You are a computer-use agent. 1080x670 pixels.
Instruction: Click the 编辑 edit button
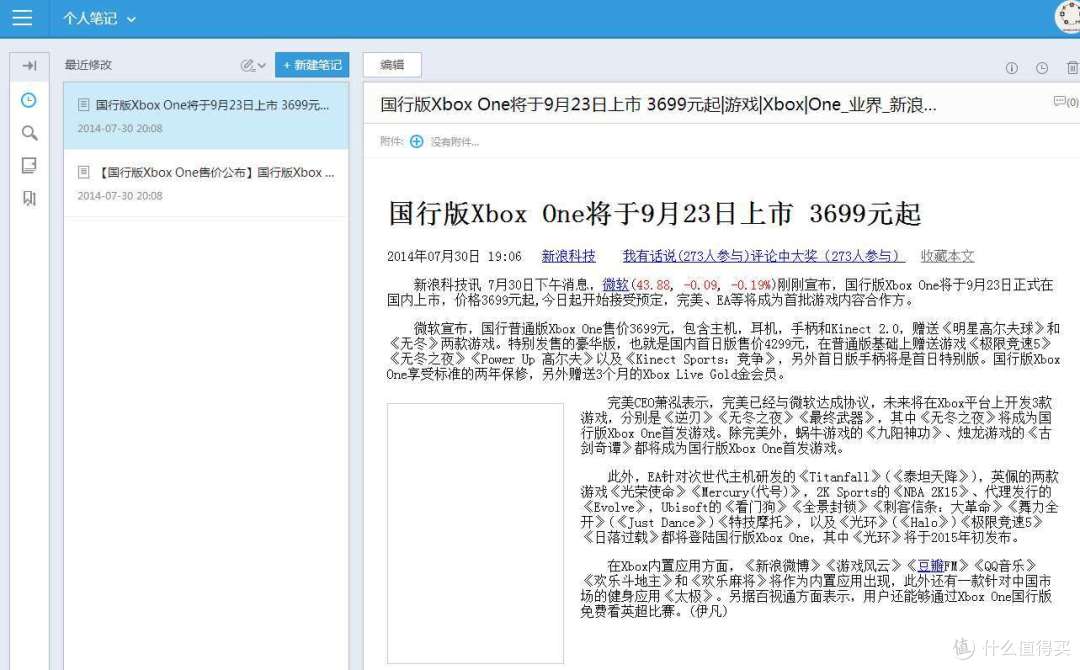click(392, 65)
